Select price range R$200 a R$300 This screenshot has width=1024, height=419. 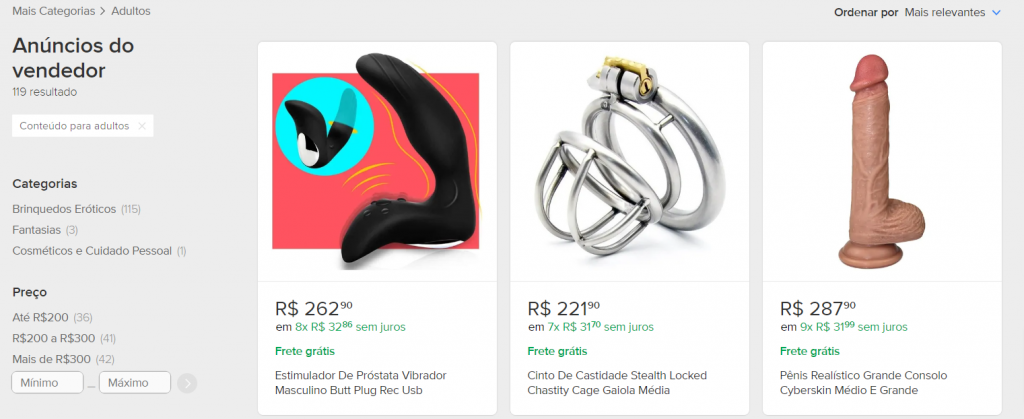54,338
